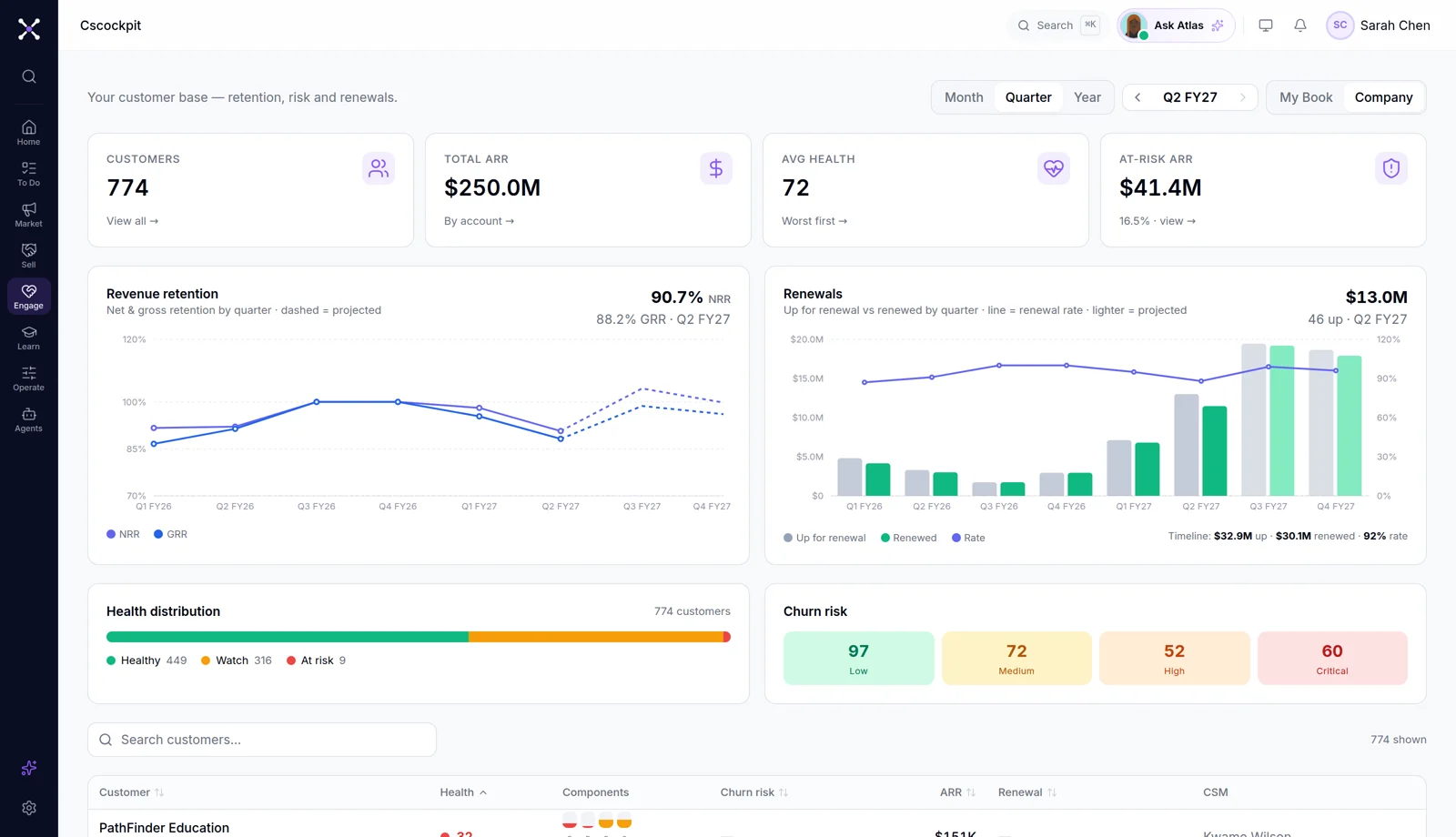Image resolution: width=1456 pixels, height=837 pixels.
Task: Open Operate sidebar section
Action: tap(29, 378)
